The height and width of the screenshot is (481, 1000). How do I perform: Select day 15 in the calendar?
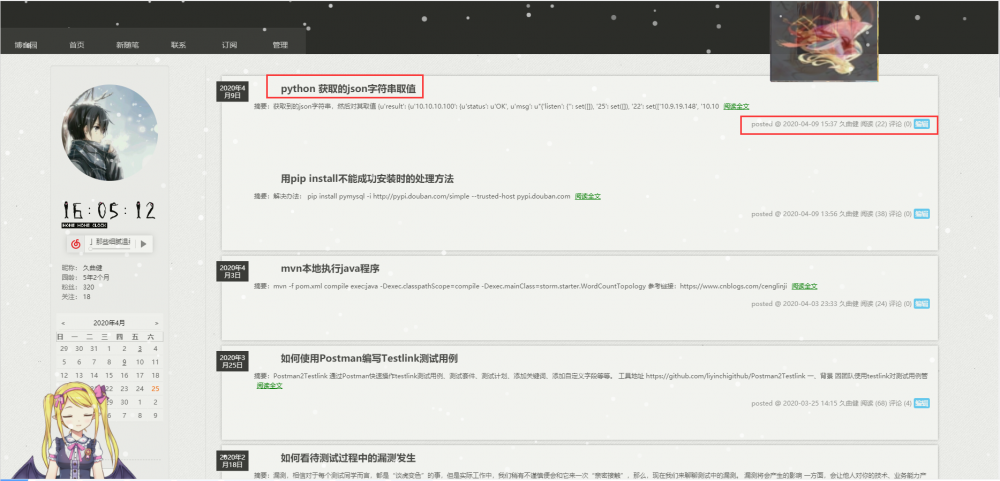[109, 375]
